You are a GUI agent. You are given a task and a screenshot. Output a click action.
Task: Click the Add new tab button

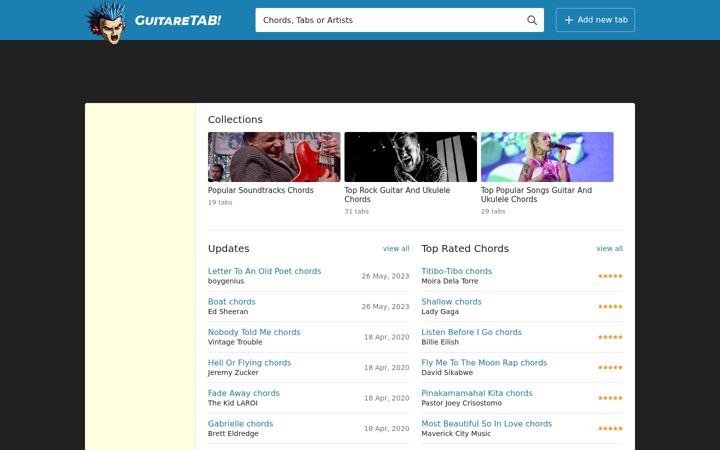tap(595, 20)
